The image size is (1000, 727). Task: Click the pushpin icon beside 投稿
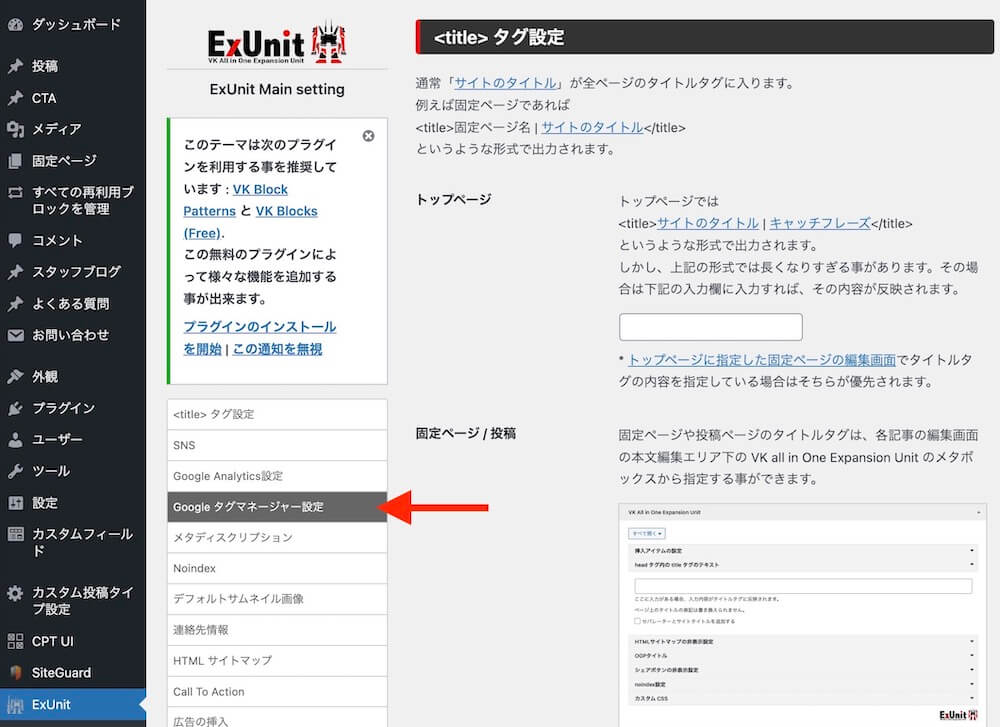click(x=15, y=66)
